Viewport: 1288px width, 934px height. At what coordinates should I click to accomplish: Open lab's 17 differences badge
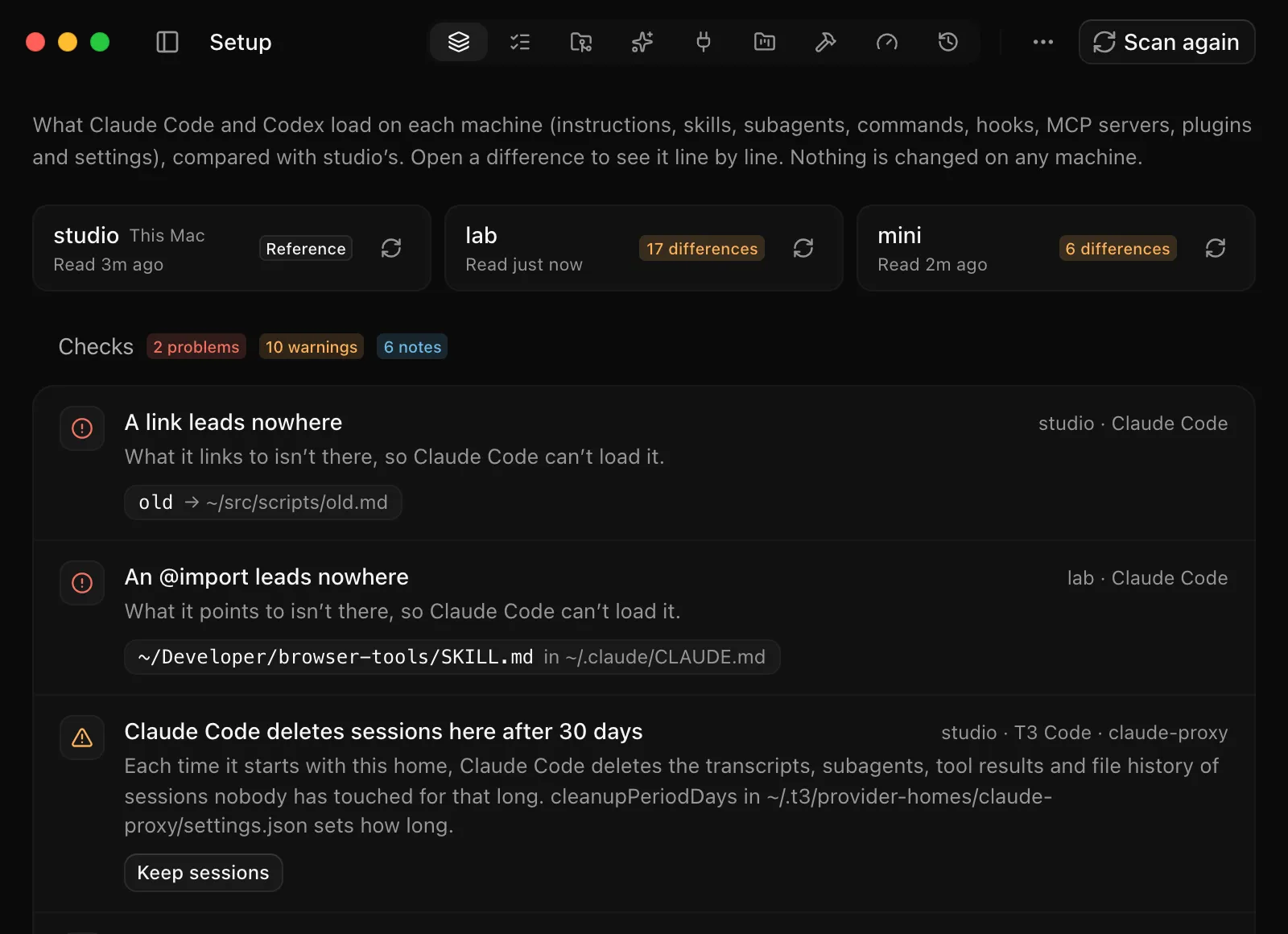tap(702, 249)
